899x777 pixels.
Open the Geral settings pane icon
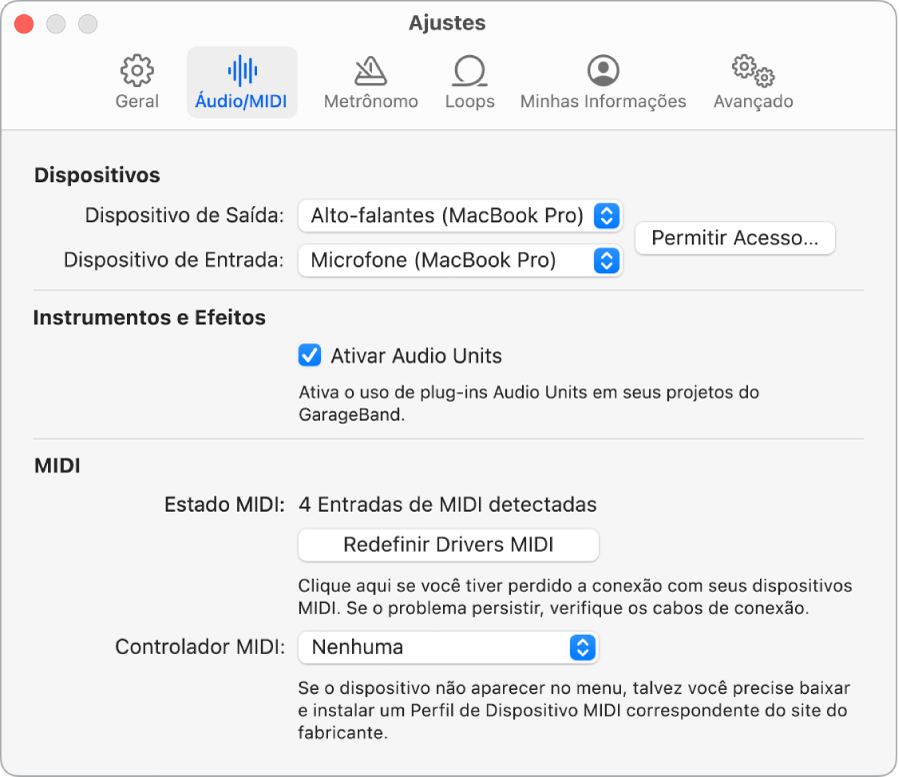pyautogui.click(x=135, y=72)
